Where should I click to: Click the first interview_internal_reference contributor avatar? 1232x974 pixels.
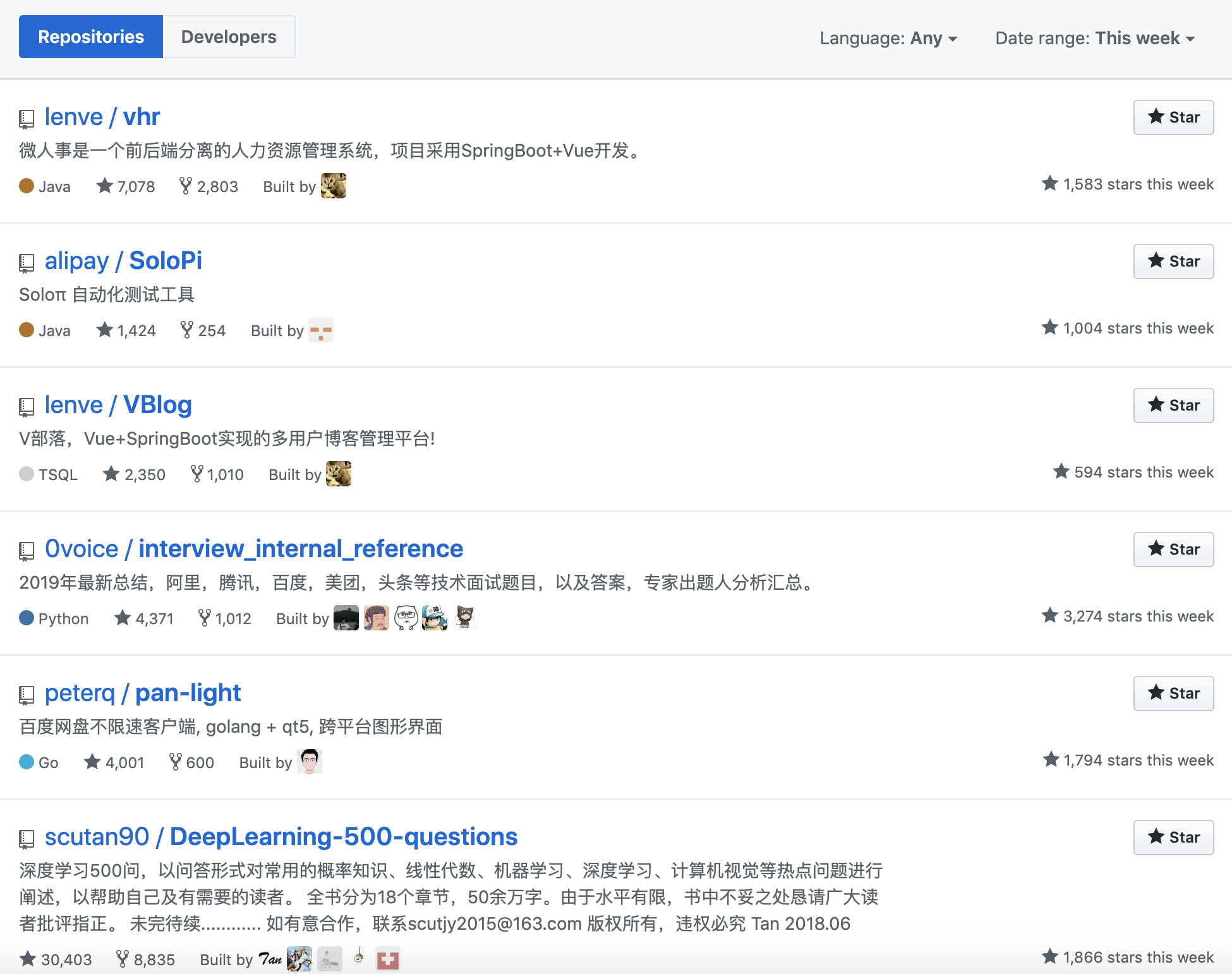click(346, 618)
